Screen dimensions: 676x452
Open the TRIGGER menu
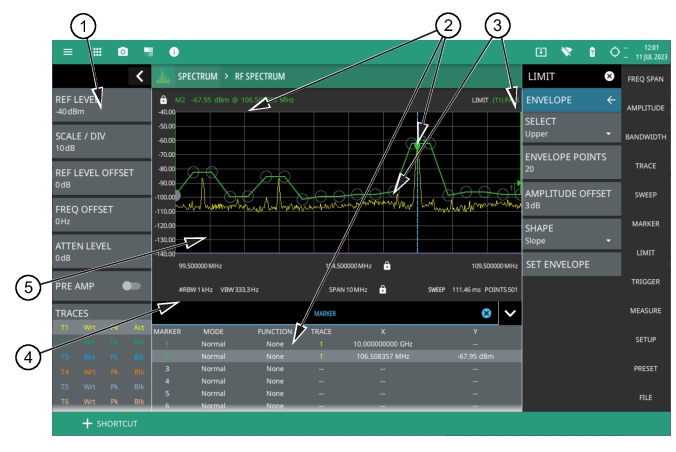point(645,282)
